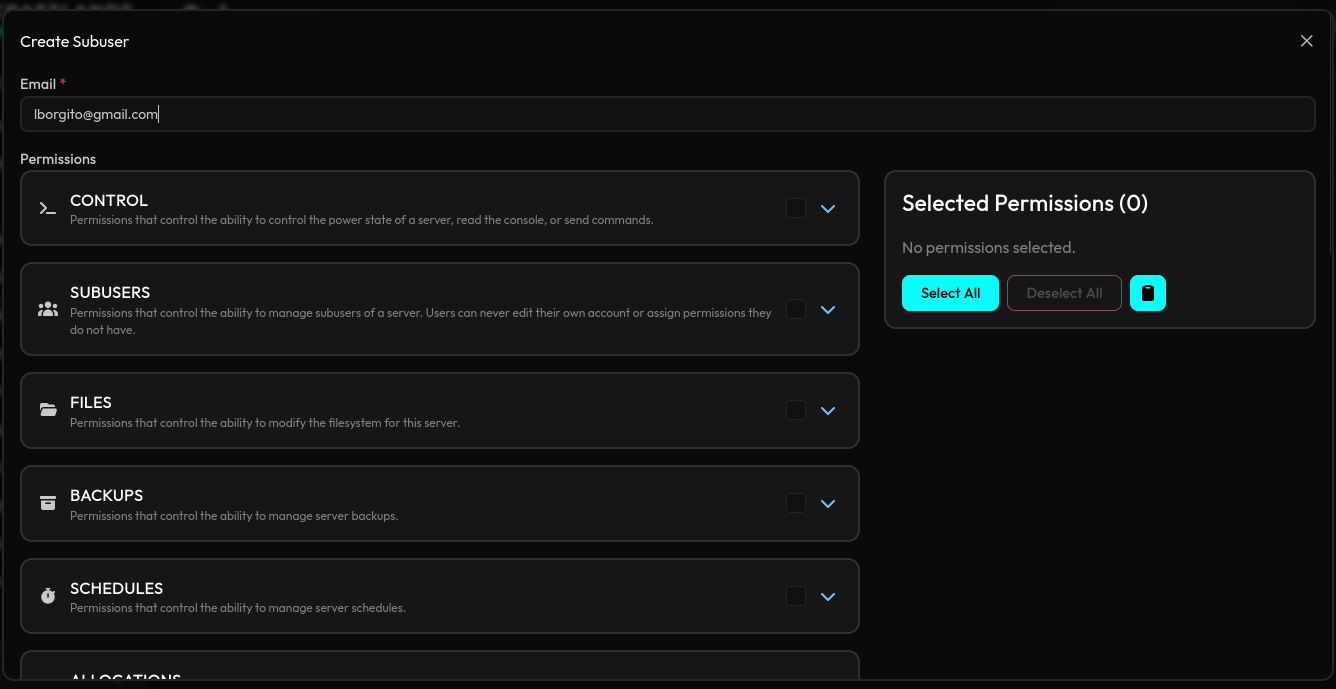Click the Permissions section label
This screenshot has height=689, width=1336.
point(58,159)
